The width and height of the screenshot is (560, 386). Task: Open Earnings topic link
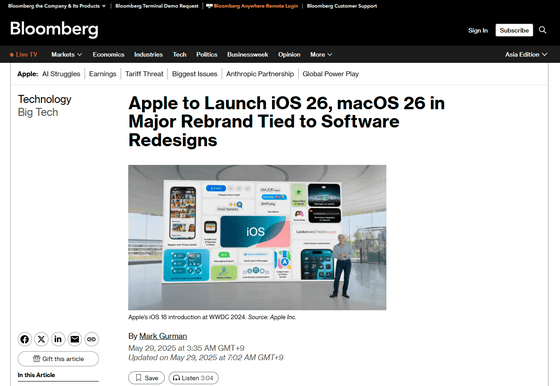pyautogui.click(x=102, y=74)
